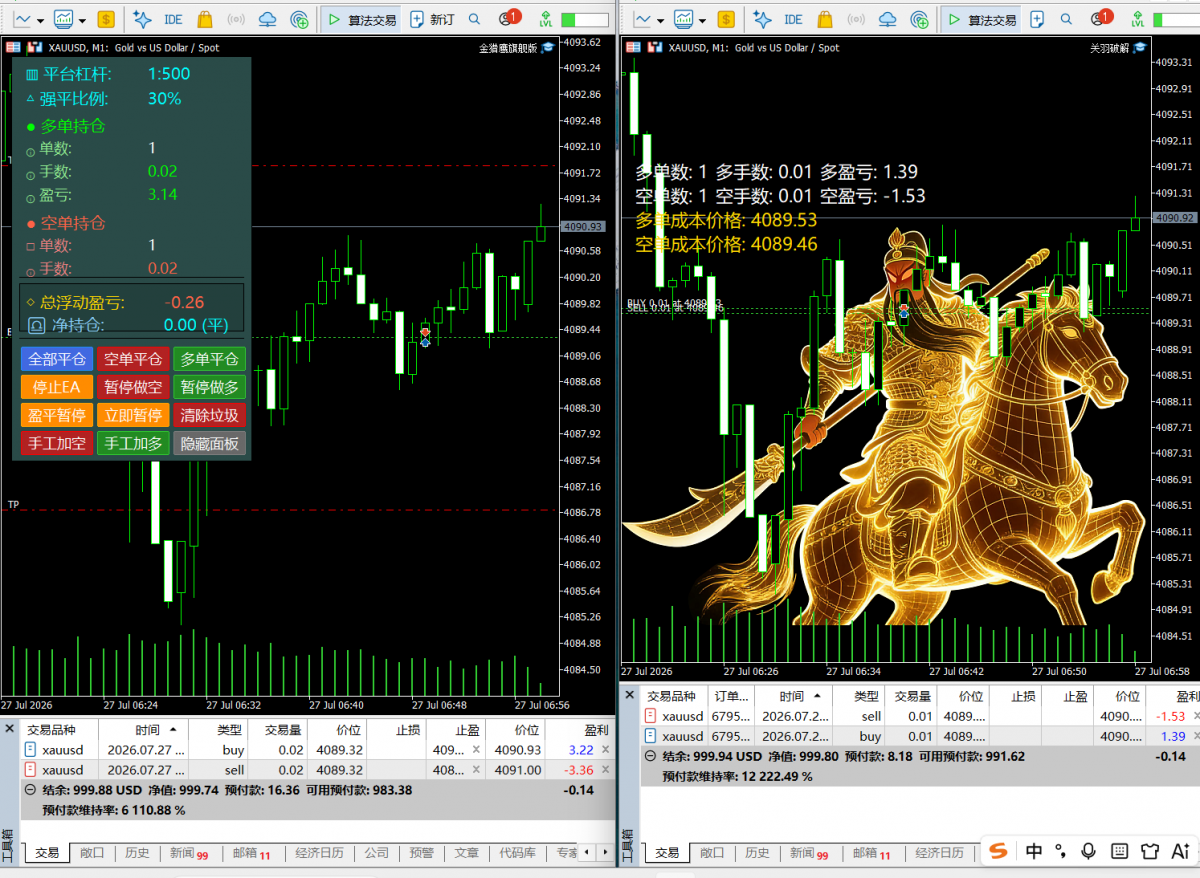Collapse balance summary row in right window
Viewport: 1200px width, 878px height.
point(650,757)
